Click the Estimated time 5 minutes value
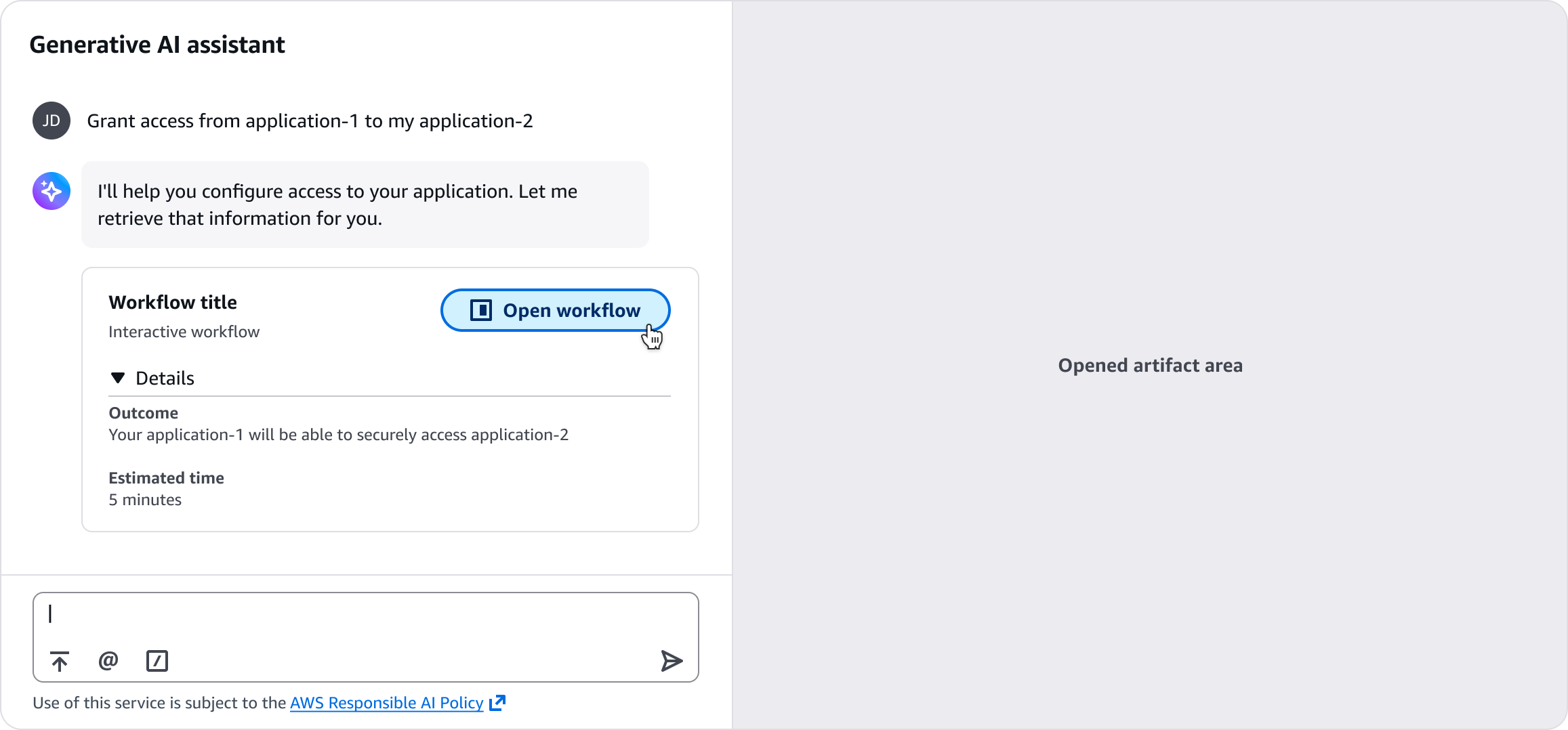Screen dimensions: 1568x730 coord(145,500)
